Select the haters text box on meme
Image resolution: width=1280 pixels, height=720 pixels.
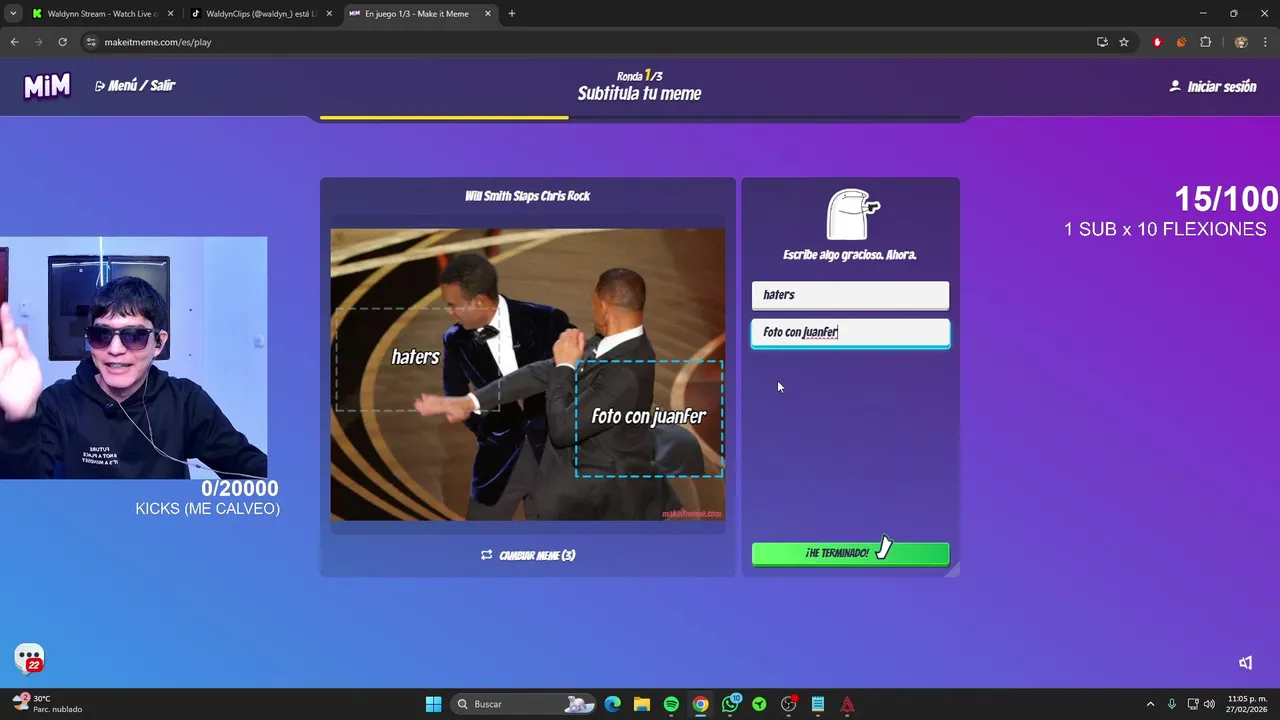(416, 357)
